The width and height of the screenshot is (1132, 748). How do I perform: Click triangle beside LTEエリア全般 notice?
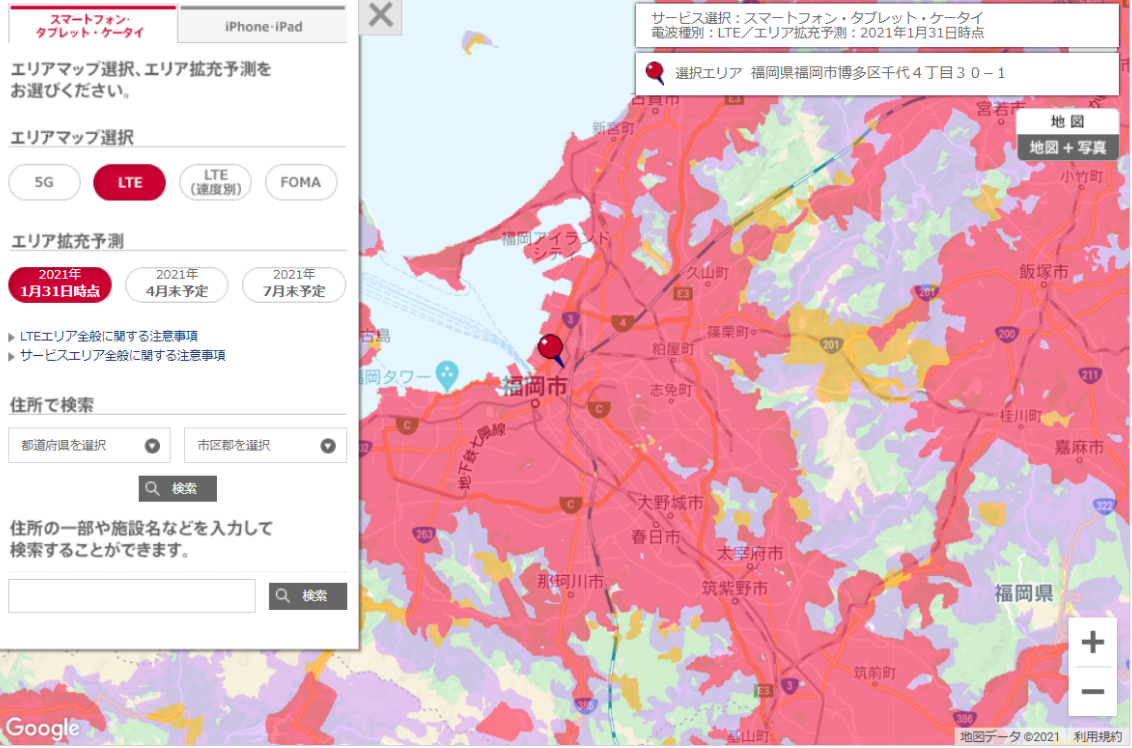(12, 337)
